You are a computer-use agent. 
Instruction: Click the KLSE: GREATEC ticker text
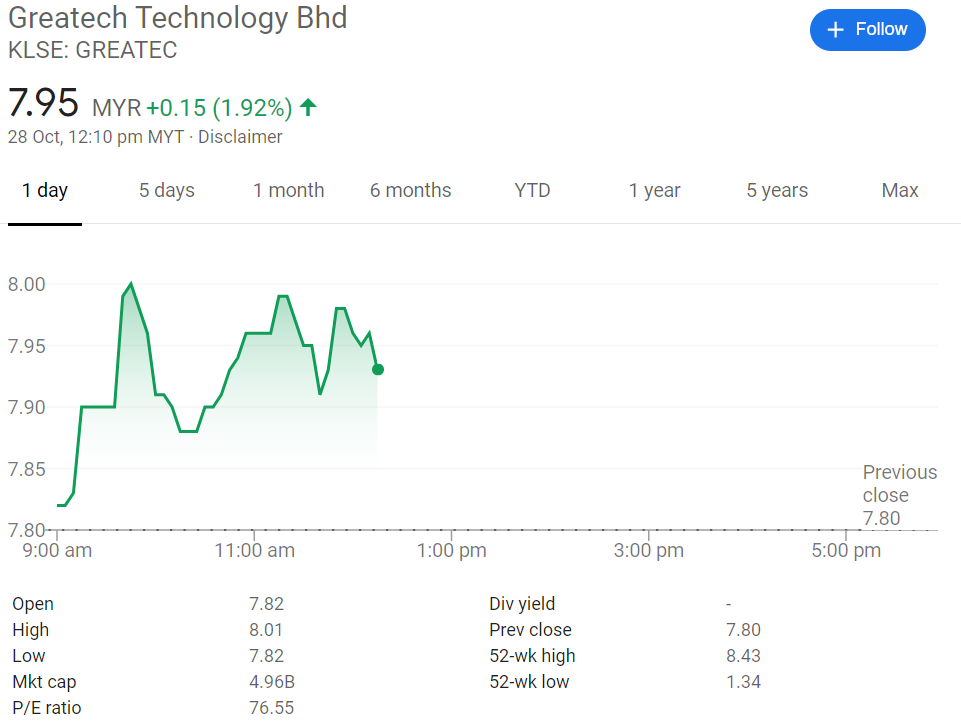point(92,50)
